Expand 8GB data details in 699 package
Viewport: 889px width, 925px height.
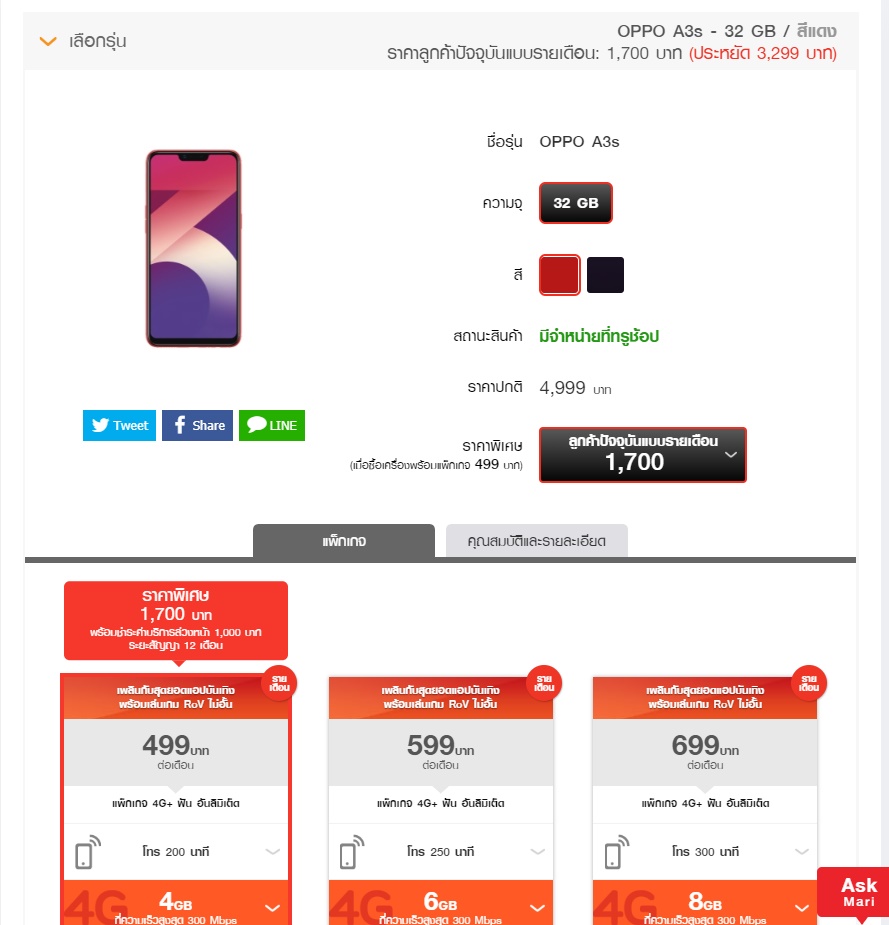click(x=802, y=907)
